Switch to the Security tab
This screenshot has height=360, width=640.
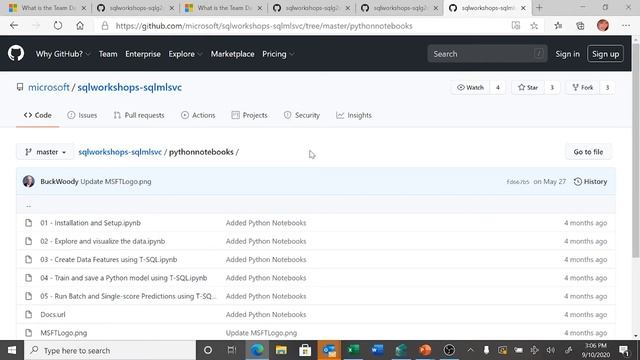coord(302,115)
